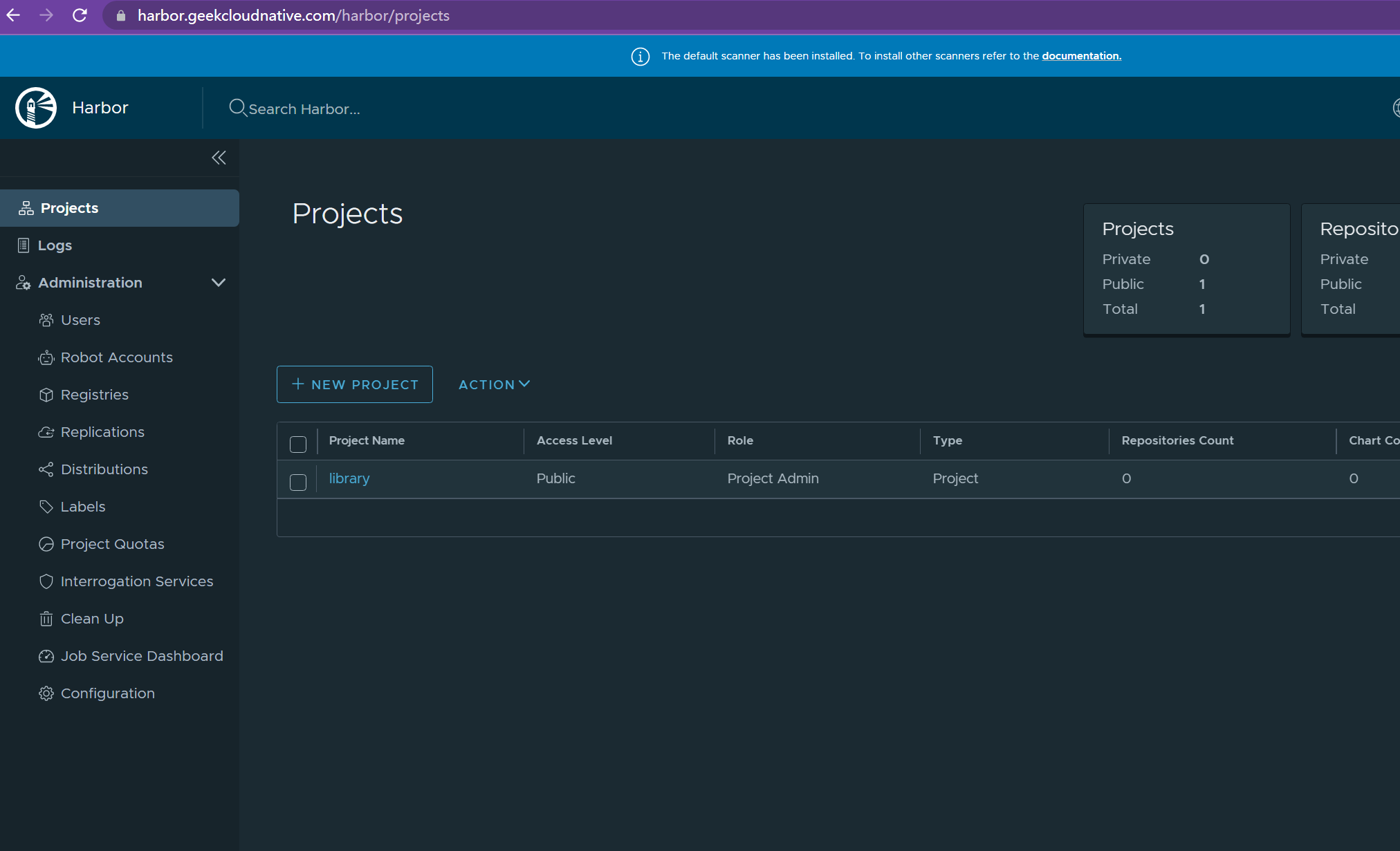
Task: Click the info icon in the scanner banner
Action: [641, 57]
